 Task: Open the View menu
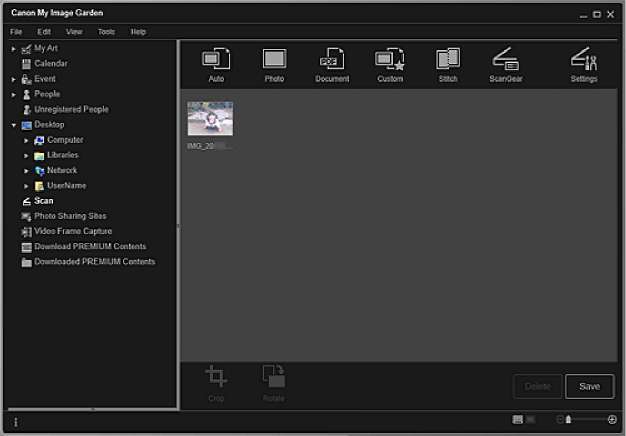pos(74,32)
